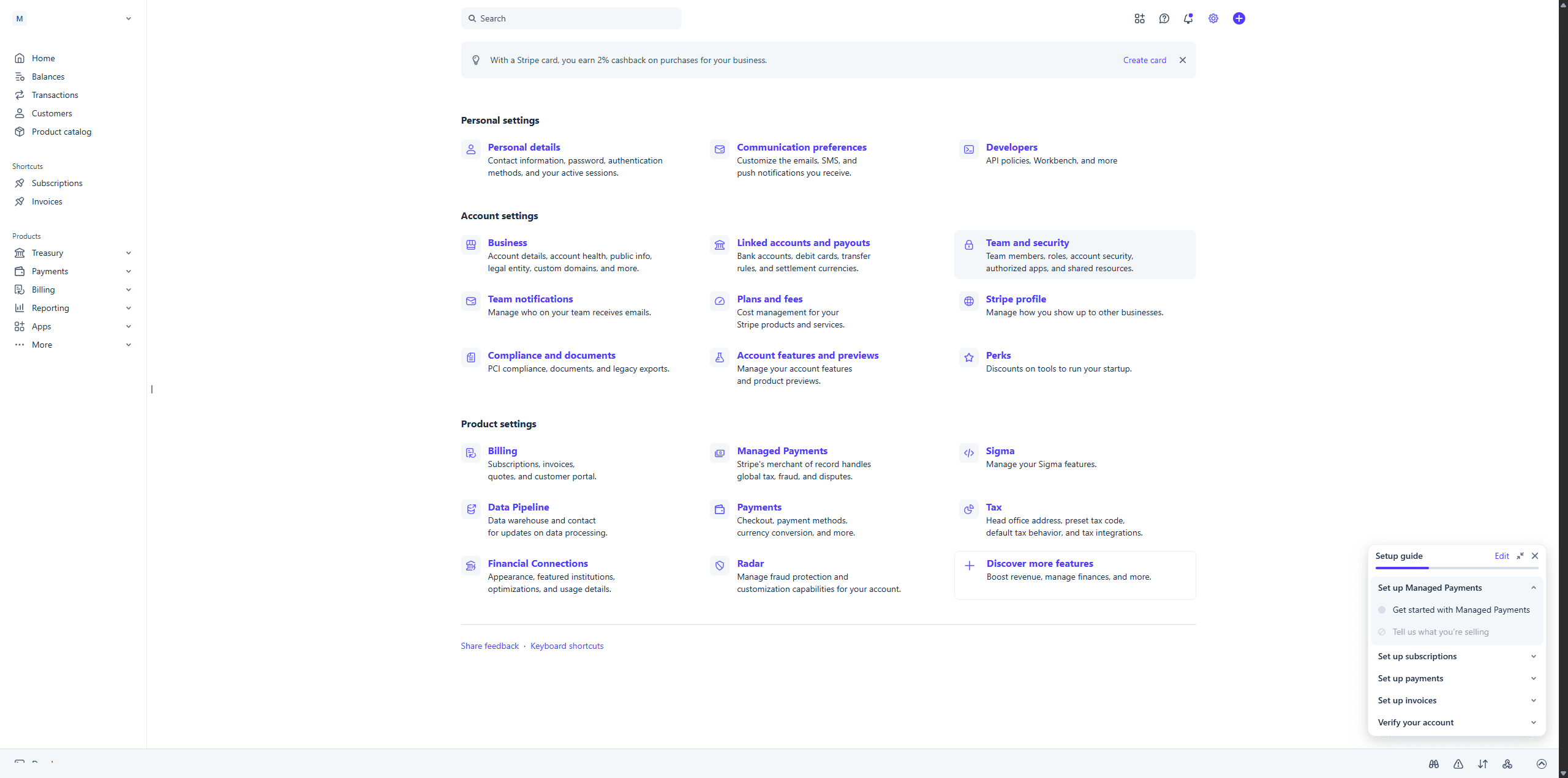Open Product catalog in the sidebar
This screenshot has height=778, width=1568.
click(61, 132)
